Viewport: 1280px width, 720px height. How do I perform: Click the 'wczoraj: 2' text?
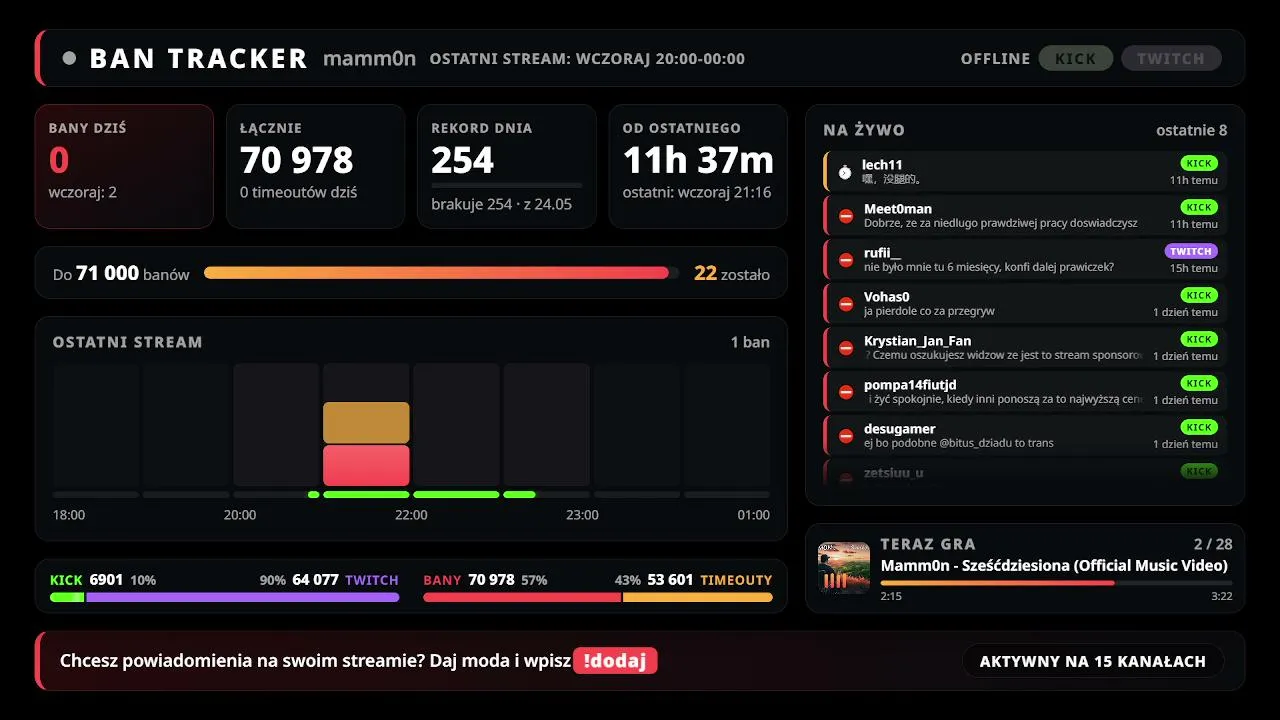(x=83, y=192)
